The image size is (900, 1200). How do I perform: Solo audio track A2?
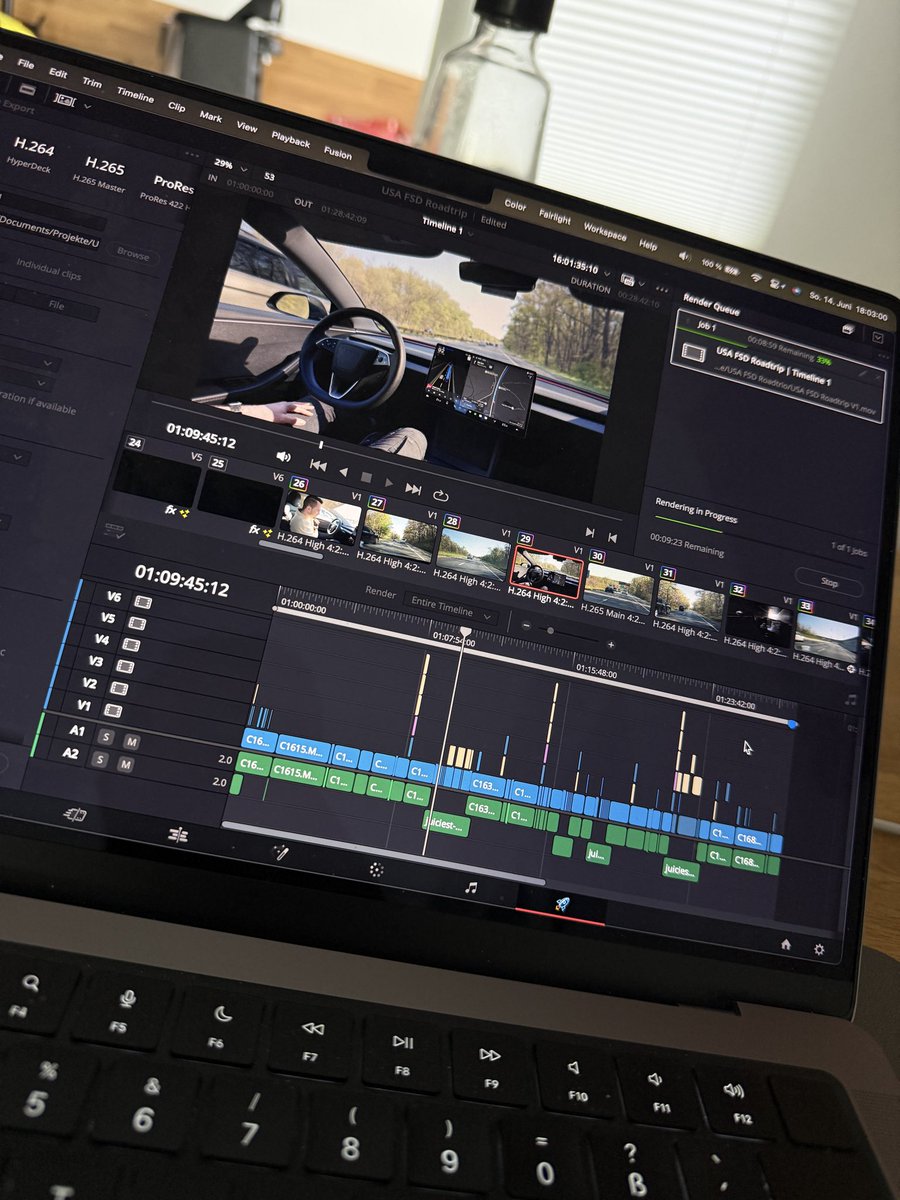(98, 759)
